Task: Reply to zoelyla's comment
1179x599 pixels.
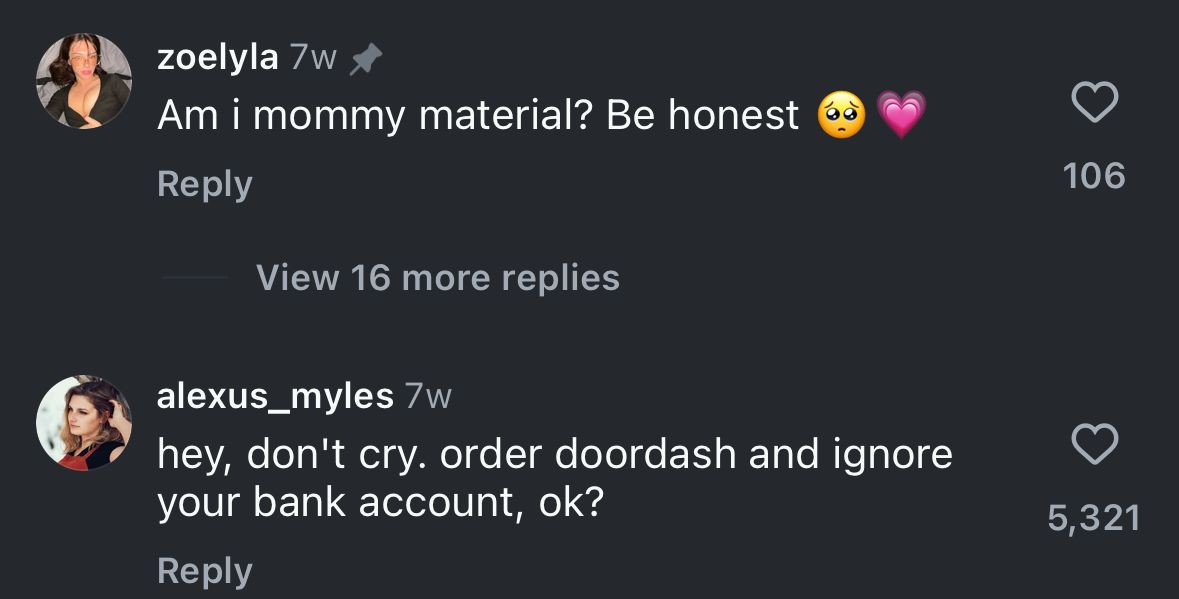Action: [205, 184]
